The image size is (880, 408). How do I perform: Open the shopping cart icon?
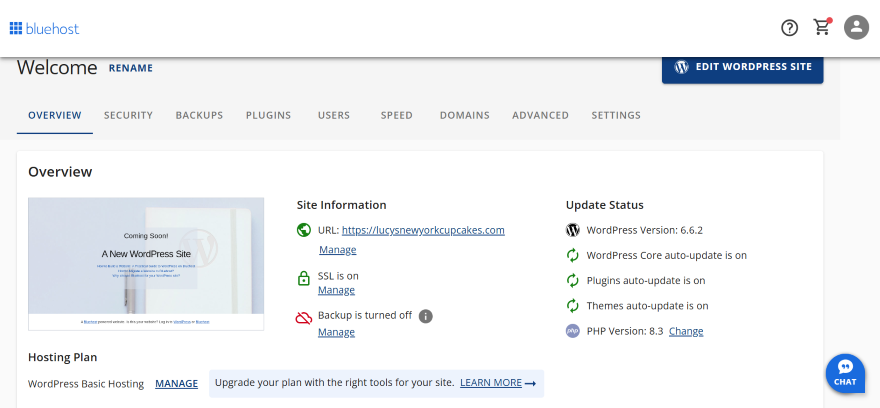(822, 27)
